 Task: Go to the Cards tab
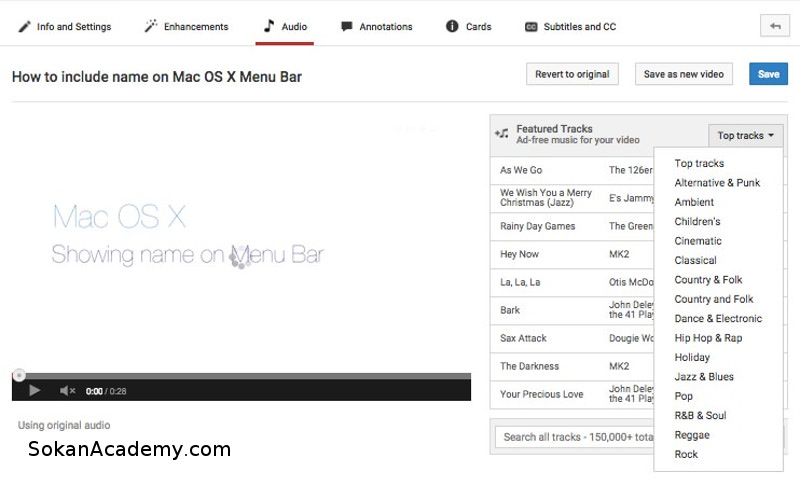[x=469, y=26]
